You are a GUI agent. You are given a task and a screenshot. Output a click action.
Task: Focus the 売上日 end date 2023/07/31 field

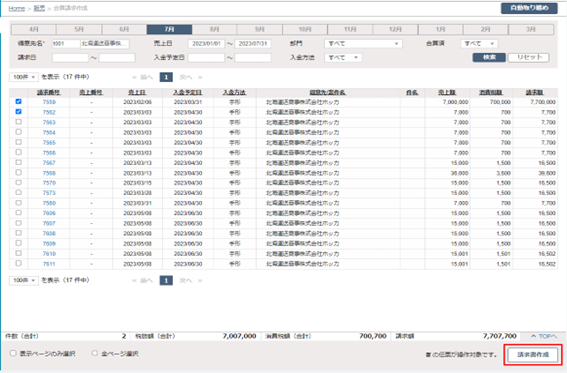(x=253, y=44)
